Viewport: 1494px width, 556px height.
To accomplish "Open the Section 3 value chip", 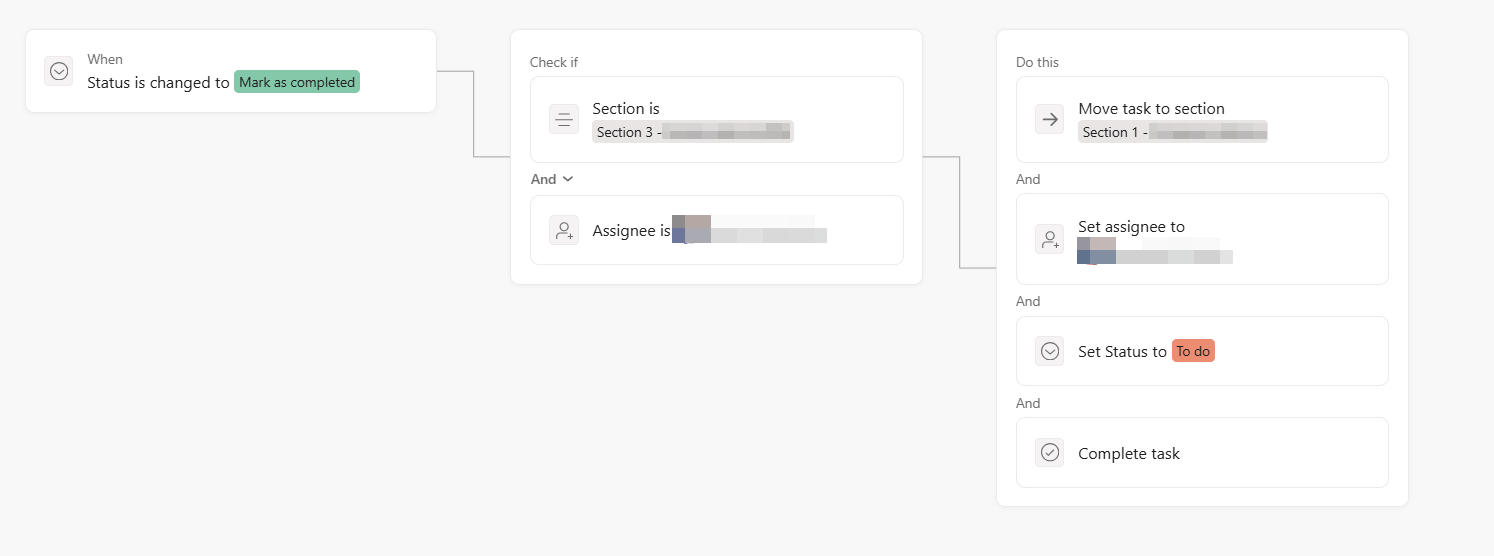I will point(692,132).
